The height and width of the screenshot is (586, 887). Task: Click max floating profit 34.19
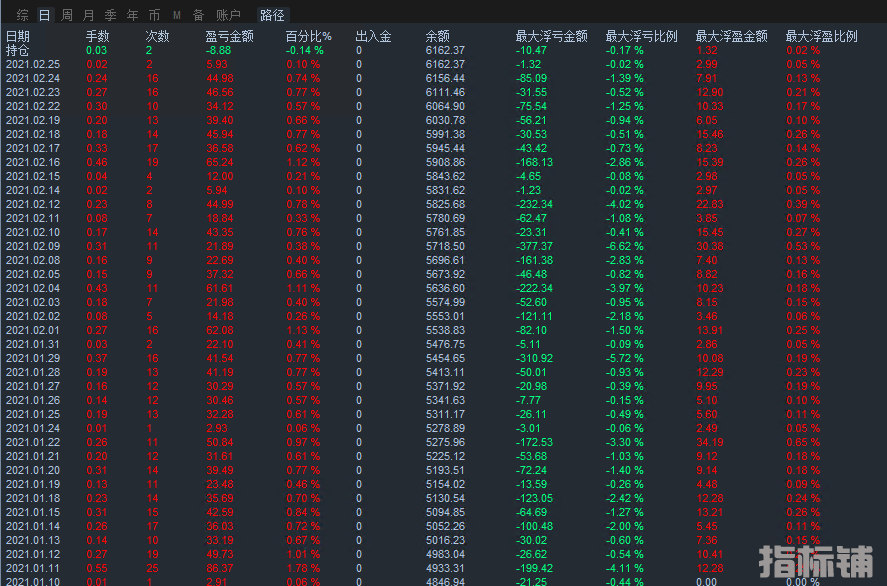click(710, 442)
